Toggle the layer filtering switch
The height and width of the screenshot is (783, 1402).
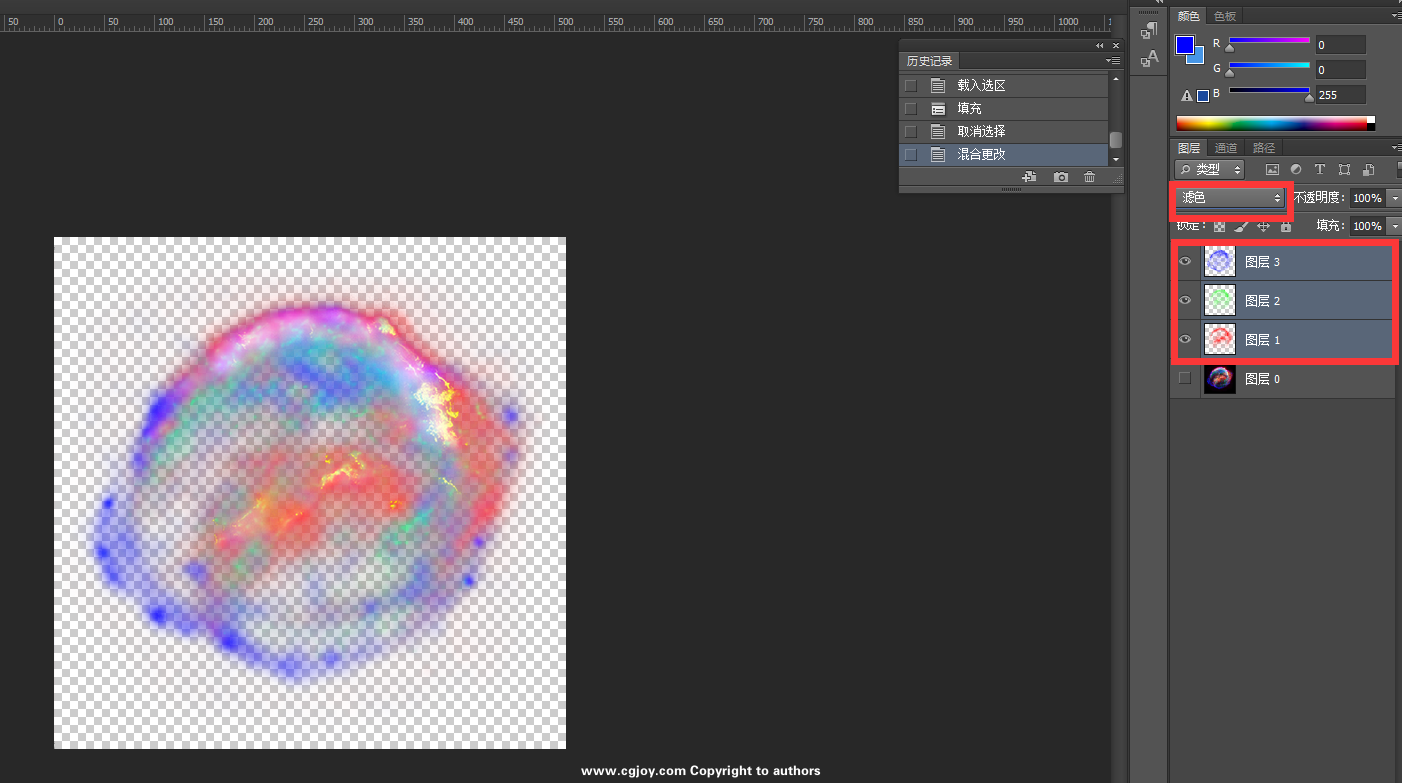click(1399, 168)
